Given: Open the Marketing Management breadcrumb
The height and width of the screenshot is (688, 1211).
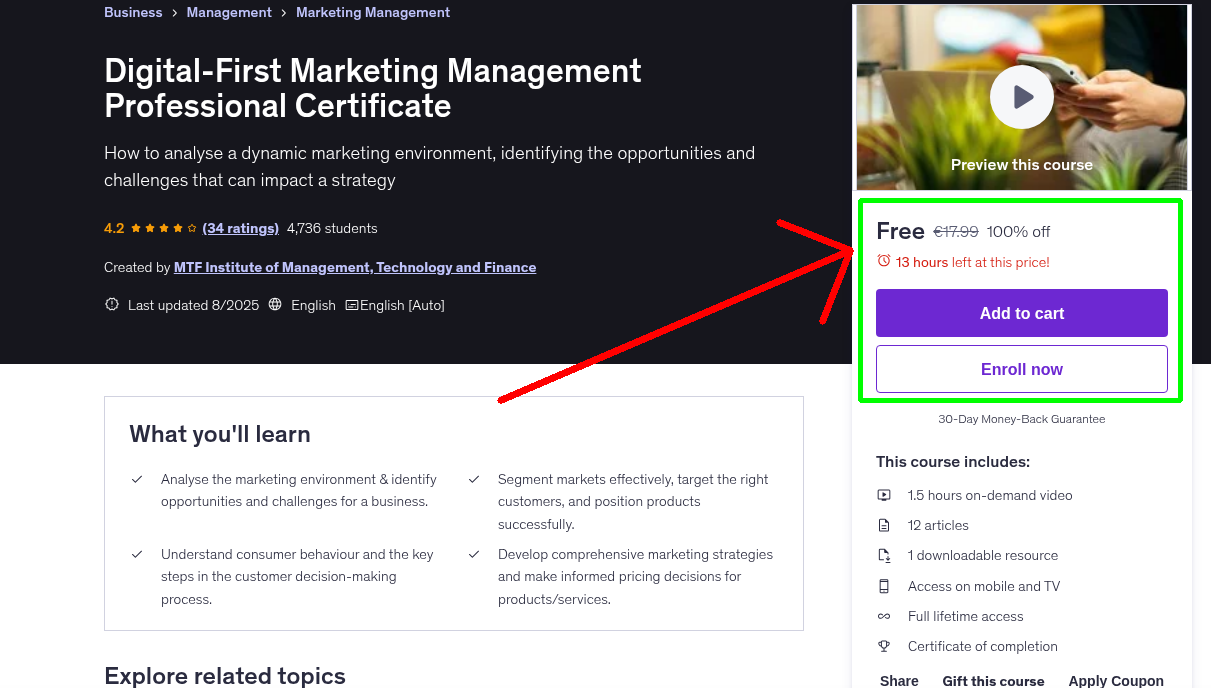Looking at the screenshot, I should 373,12.
